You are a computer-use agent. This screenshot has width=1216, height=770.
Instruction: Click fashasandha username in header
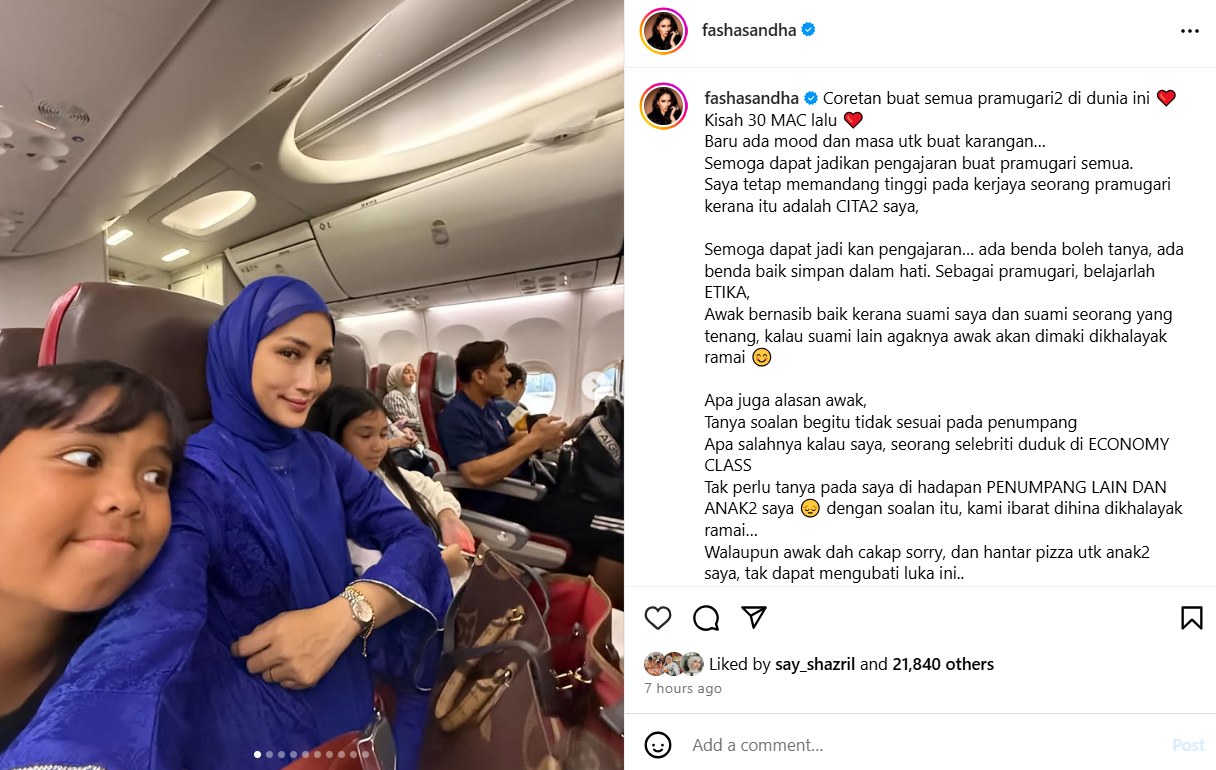pyautogui.click(x=749, y=30)
